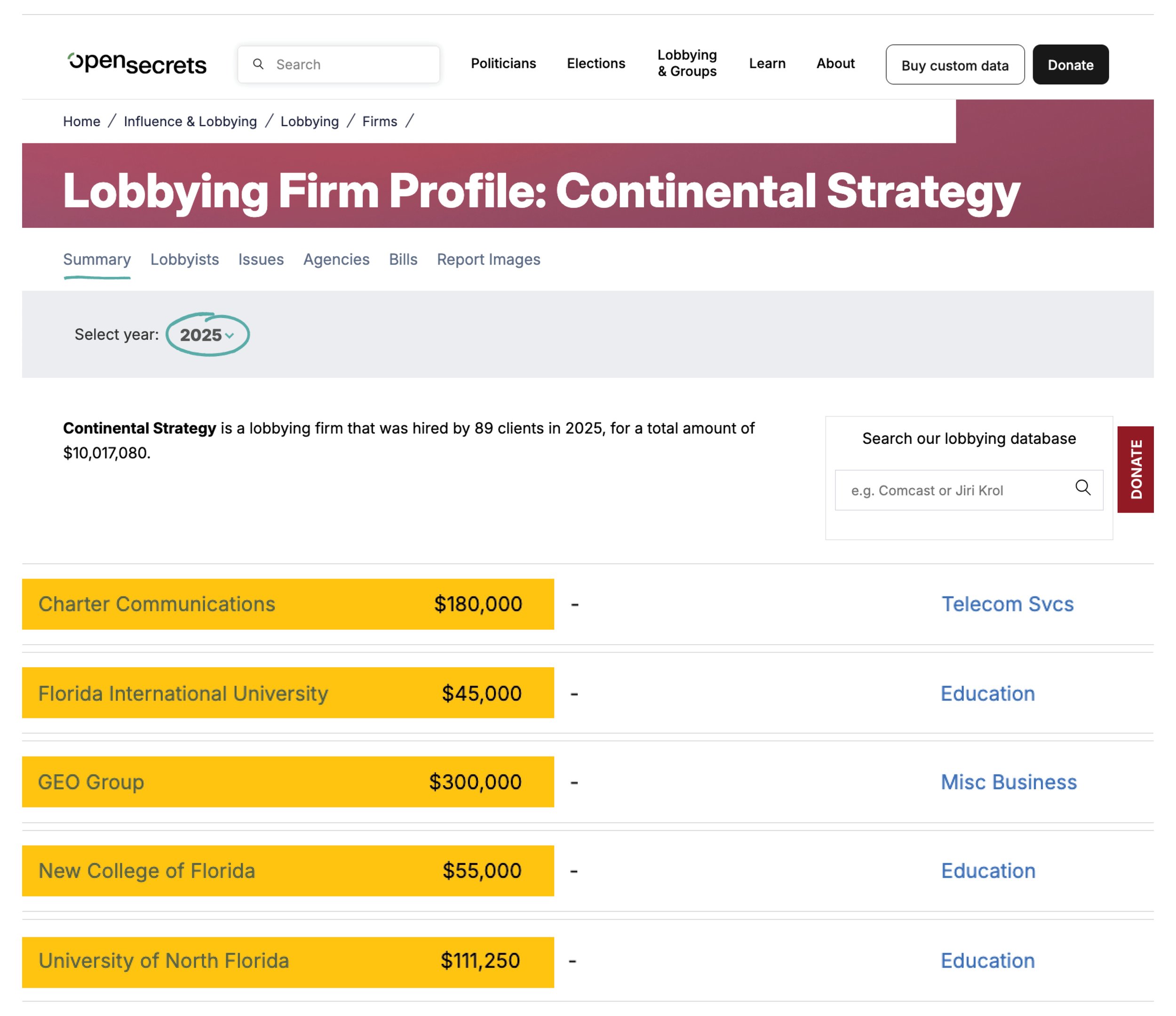Screen dimensions: 1176x1016
Task: Switch to the Lobbyists tab
Action: click(x=184, y=260)
